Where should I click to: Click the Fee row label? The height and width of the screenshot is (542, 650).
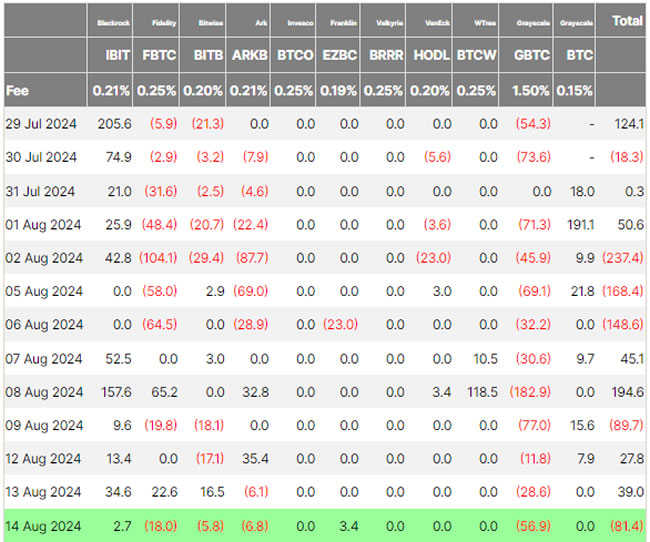(x=17, y=90)
